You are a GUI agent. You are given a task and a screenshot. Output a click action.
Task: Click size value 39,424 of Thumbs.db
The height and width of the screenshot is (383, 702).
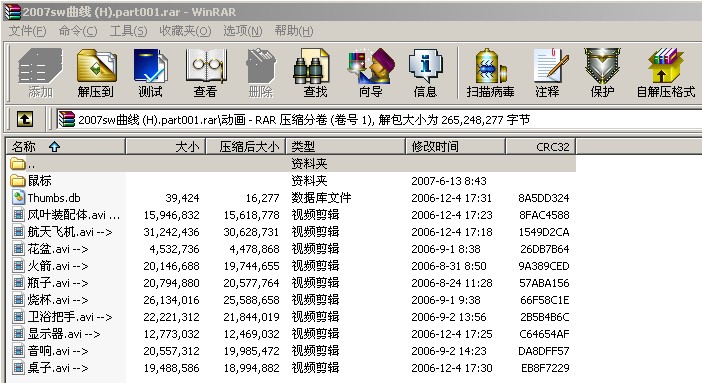coord(182,198)
